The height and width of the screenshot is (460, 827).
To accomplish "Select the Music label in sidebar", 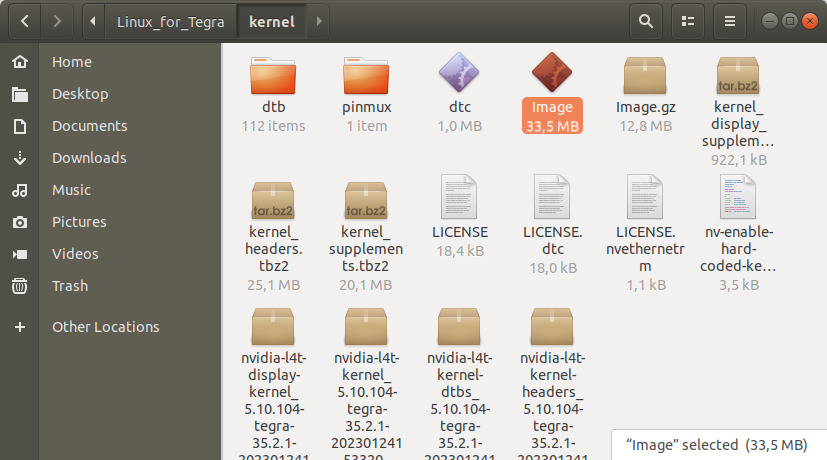I will (71, 190).
